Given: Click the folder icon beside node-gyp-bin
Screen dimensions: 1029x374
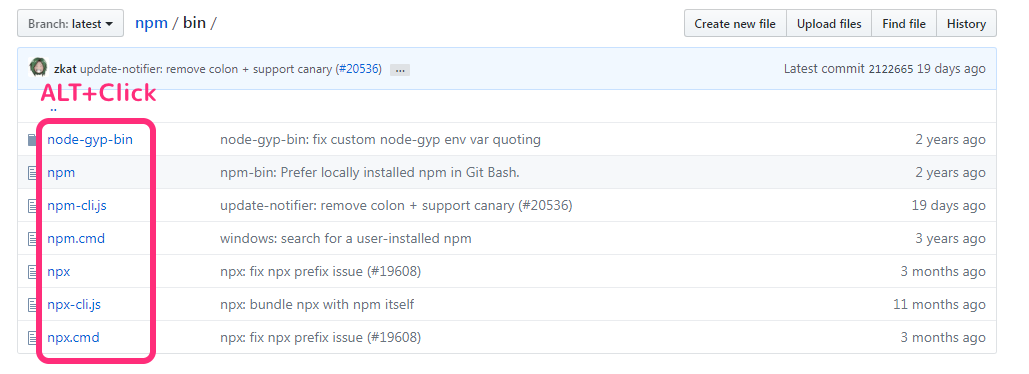Looking at the screenshot, I should pyautogui.click(x=33, y=140).
